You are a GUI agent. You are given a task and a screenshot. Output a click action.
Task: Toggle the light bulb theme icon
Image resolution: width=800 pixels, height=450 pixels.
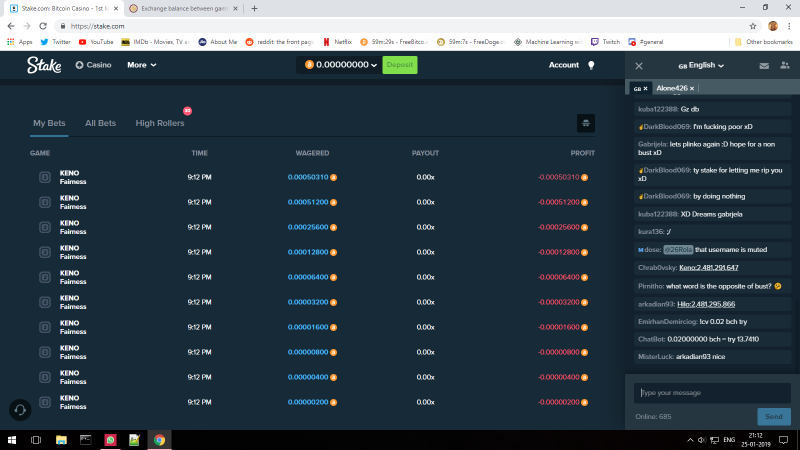pos(591,65)
